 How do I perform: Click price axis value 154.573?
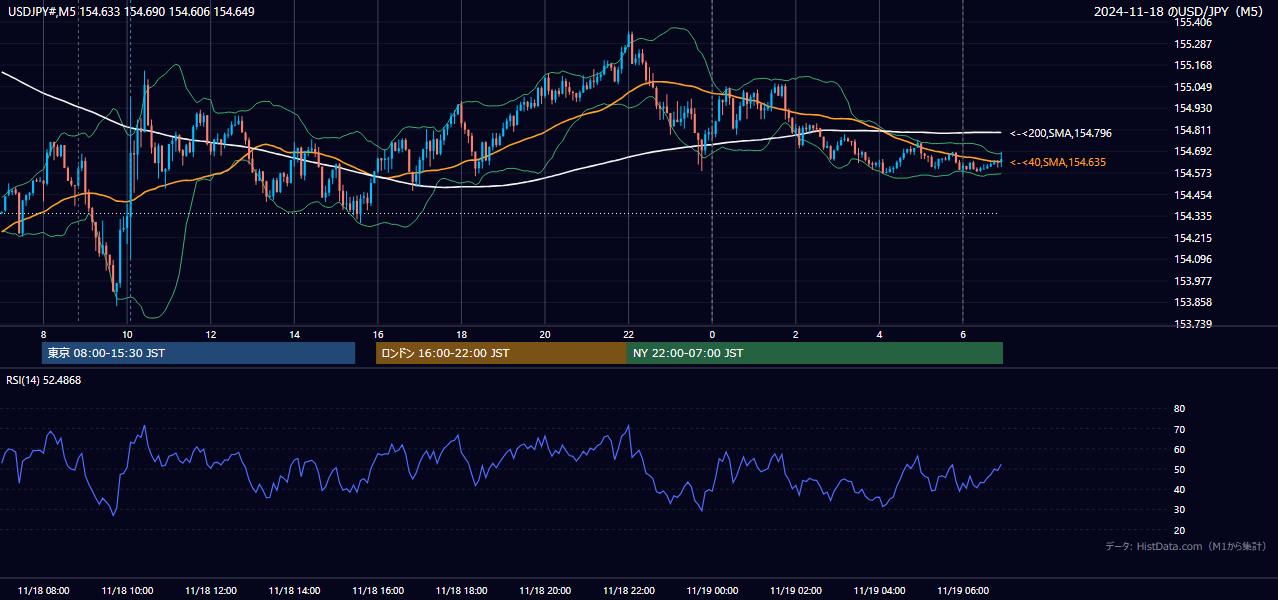pyautogui.click(x=1193, y=173)
